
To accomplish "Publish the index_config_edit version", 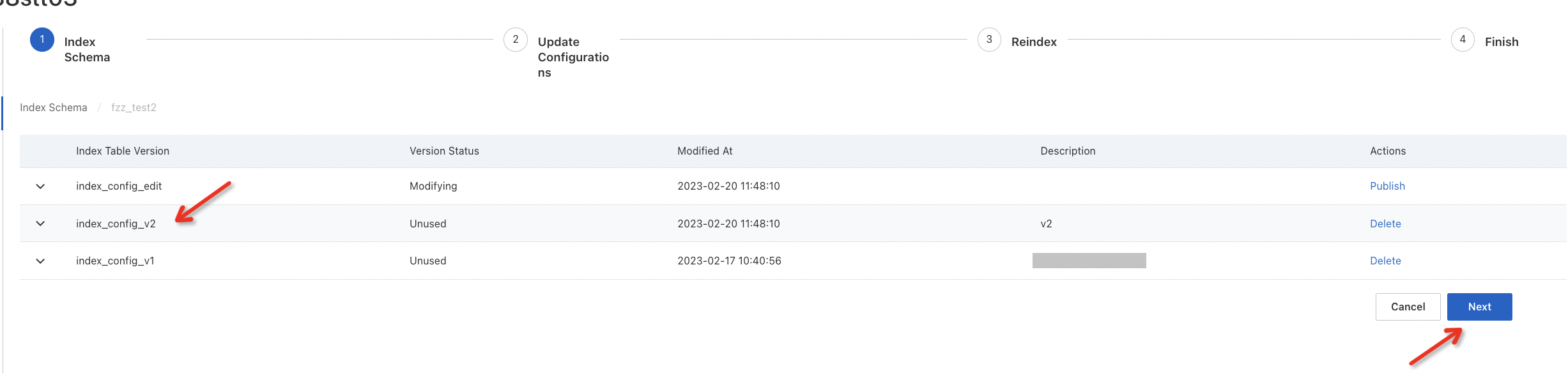I will pyautogui.click(x=1387, y=186).
